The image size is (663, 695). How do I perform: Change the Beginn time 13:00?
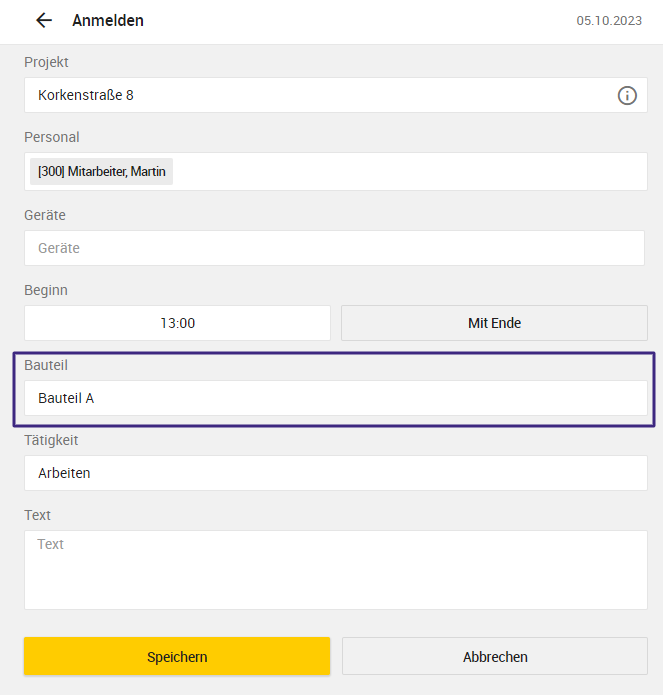177,323
